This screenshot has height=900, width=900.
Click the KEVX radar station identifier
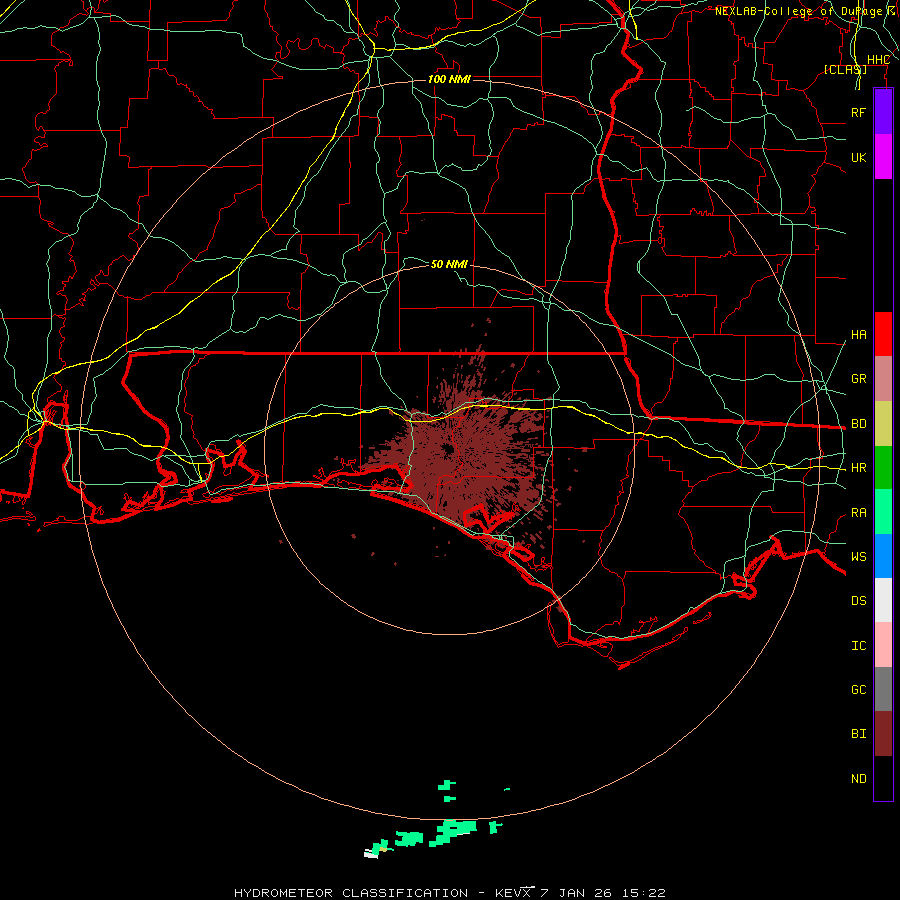pos(513,893)
